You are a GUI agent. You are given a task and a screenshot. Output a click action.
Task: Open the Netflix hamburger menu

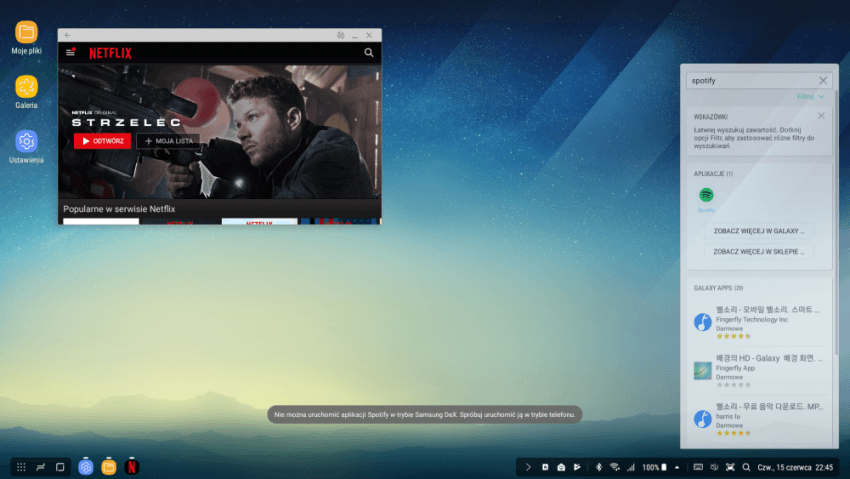70,53
